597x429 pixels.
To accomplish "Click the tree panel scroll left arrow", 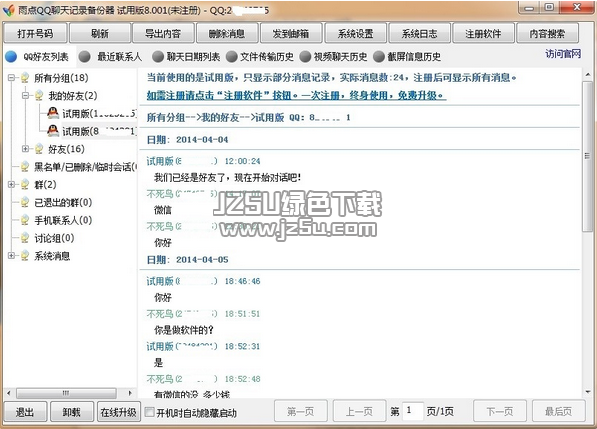I will click(9, 393).
